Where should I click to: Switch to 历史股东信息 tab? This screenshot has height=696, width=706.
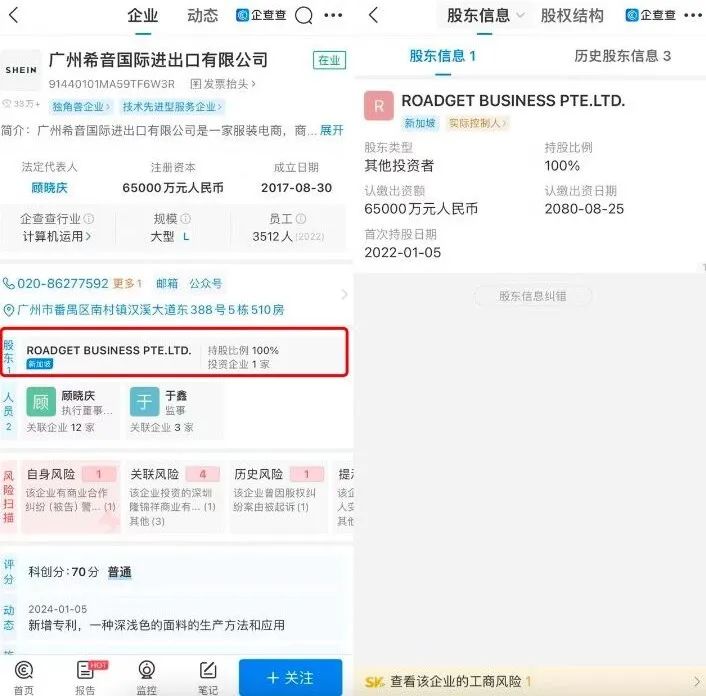pos(622,56)
